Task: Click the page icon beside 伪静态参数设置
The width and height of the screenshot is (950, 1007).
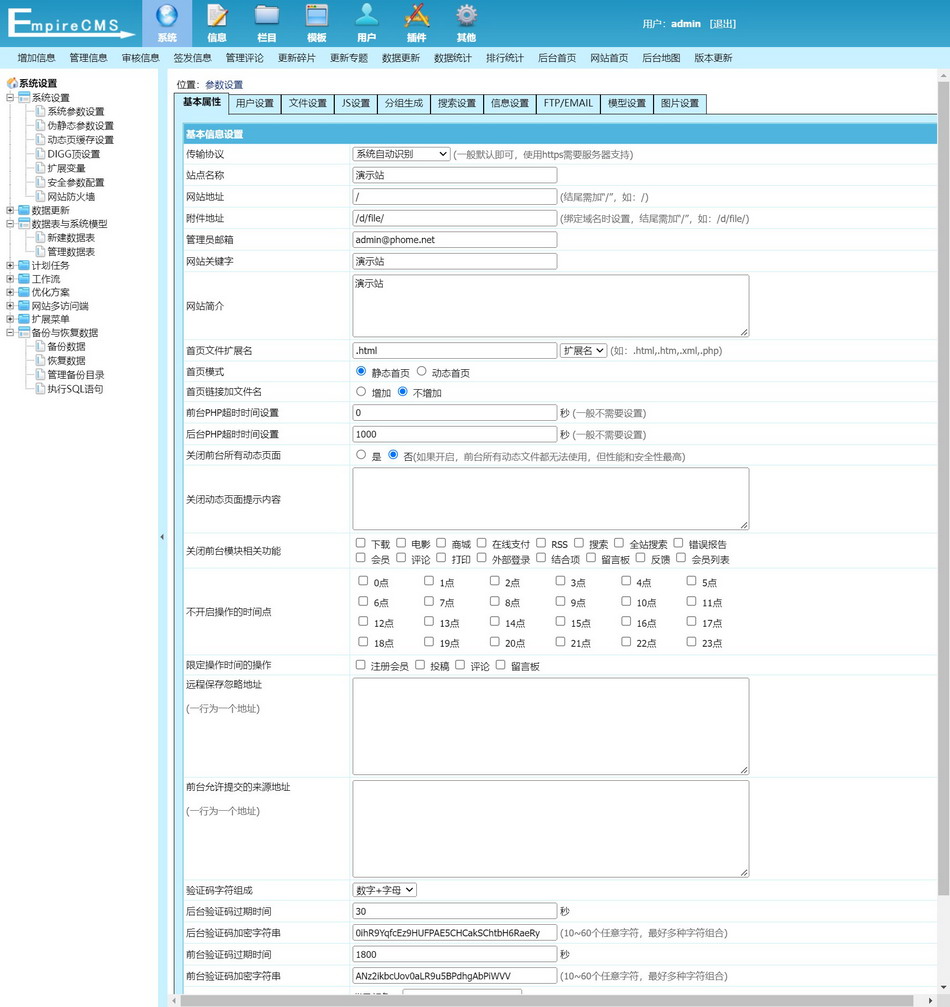Action: point(40,125)
